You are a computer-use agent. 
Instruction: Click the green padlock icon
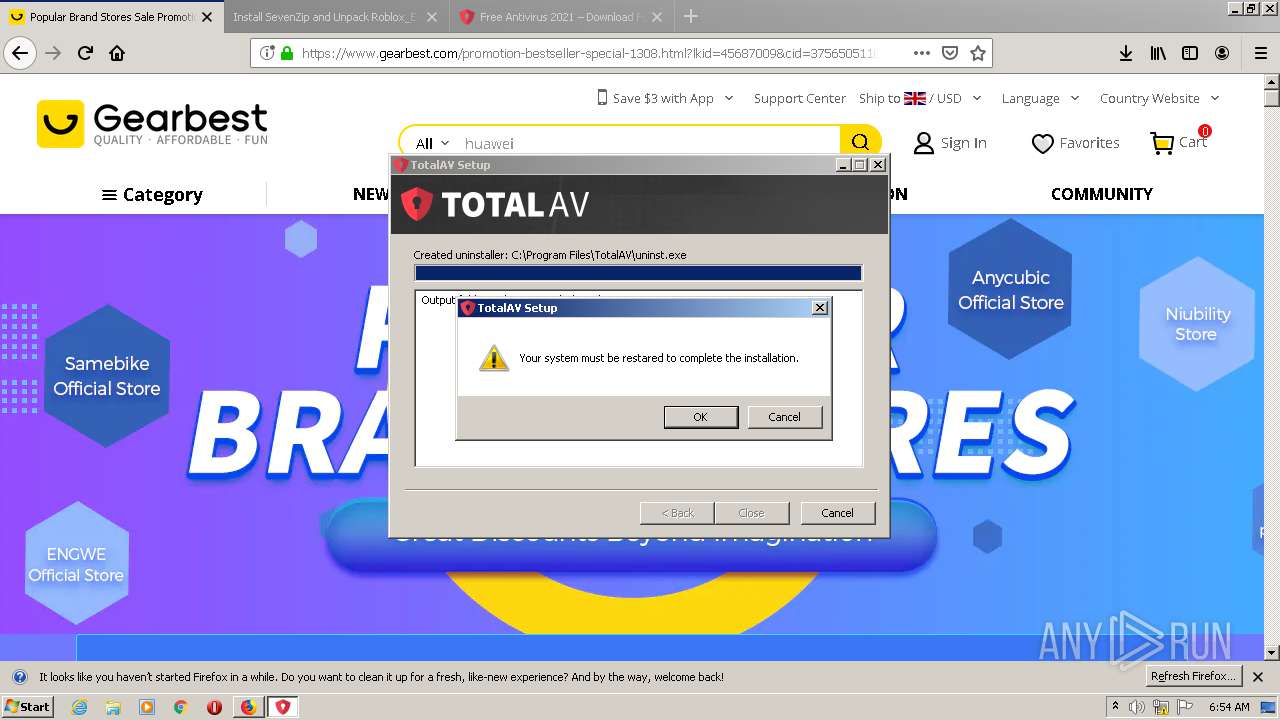(287, 53)
